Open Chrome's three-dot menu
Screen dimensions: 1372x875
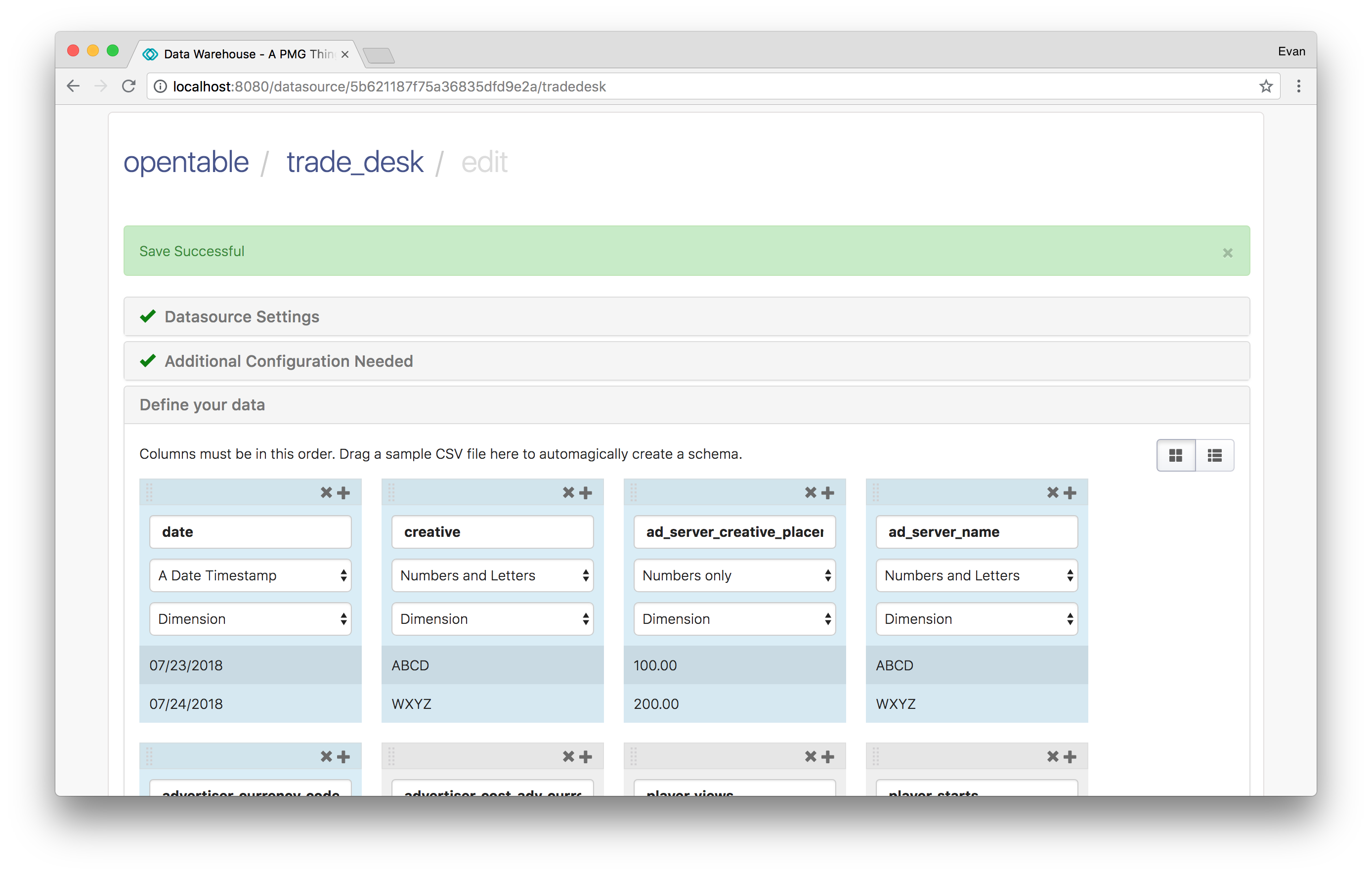(x=1298, y=86)
